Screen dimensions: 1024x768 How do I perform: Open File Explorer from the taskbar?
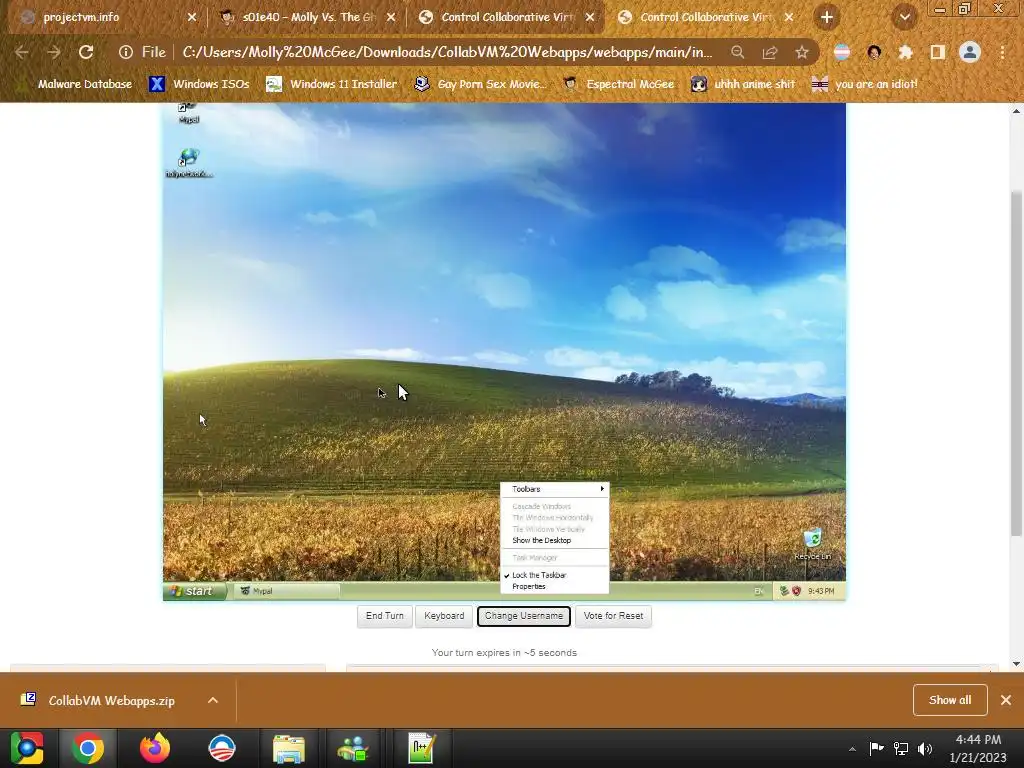point(289,748)
